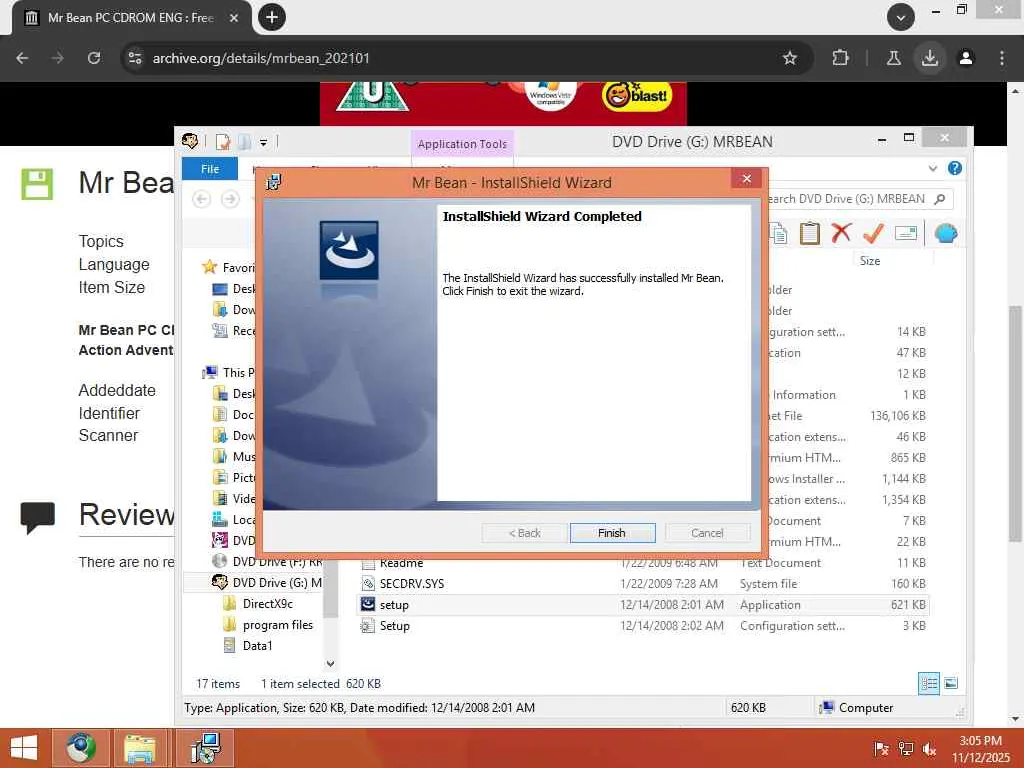Click the Paste clipboard icon in Explorer
The width and height of the screenshot is (1024, 768).
809,232
